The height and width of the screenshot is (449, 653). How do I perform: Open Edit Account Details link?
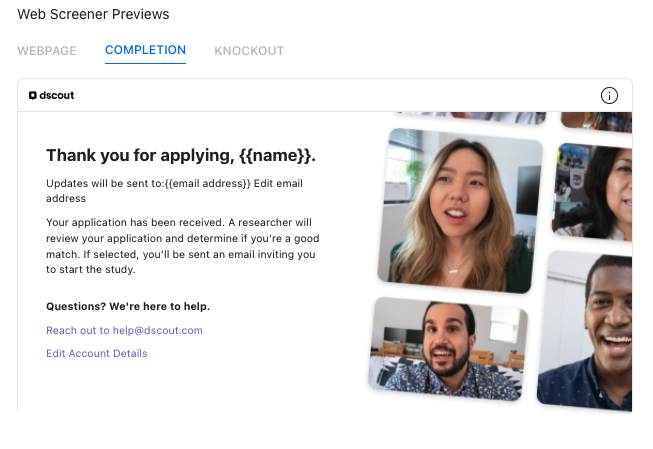coord(97,353)
